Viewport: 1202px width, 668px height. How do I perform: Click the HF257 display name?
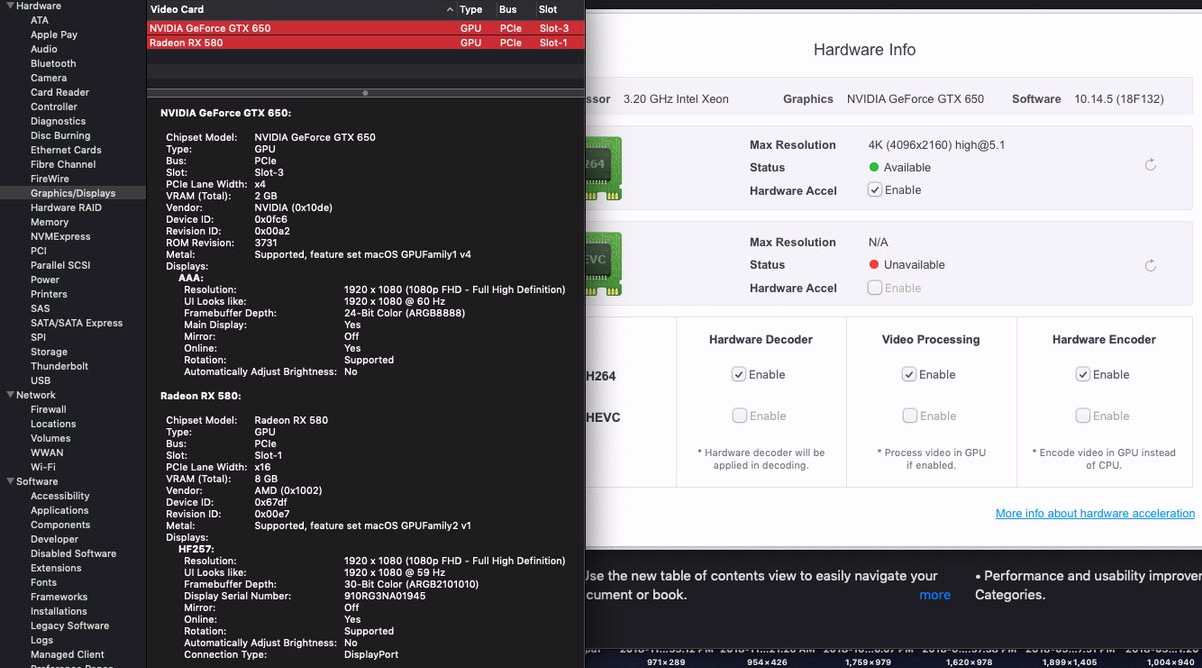click(194, 549)
